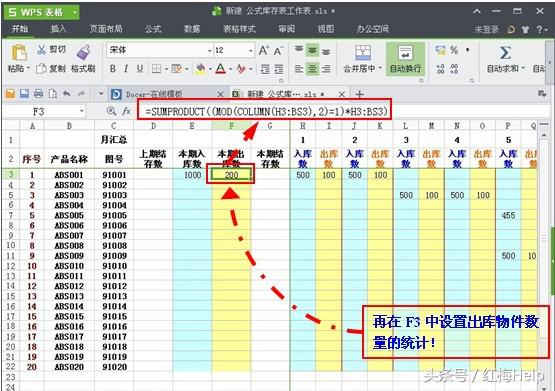Increase font size with large A icon
The image size is (555, 391).
(x=263, y=51)
